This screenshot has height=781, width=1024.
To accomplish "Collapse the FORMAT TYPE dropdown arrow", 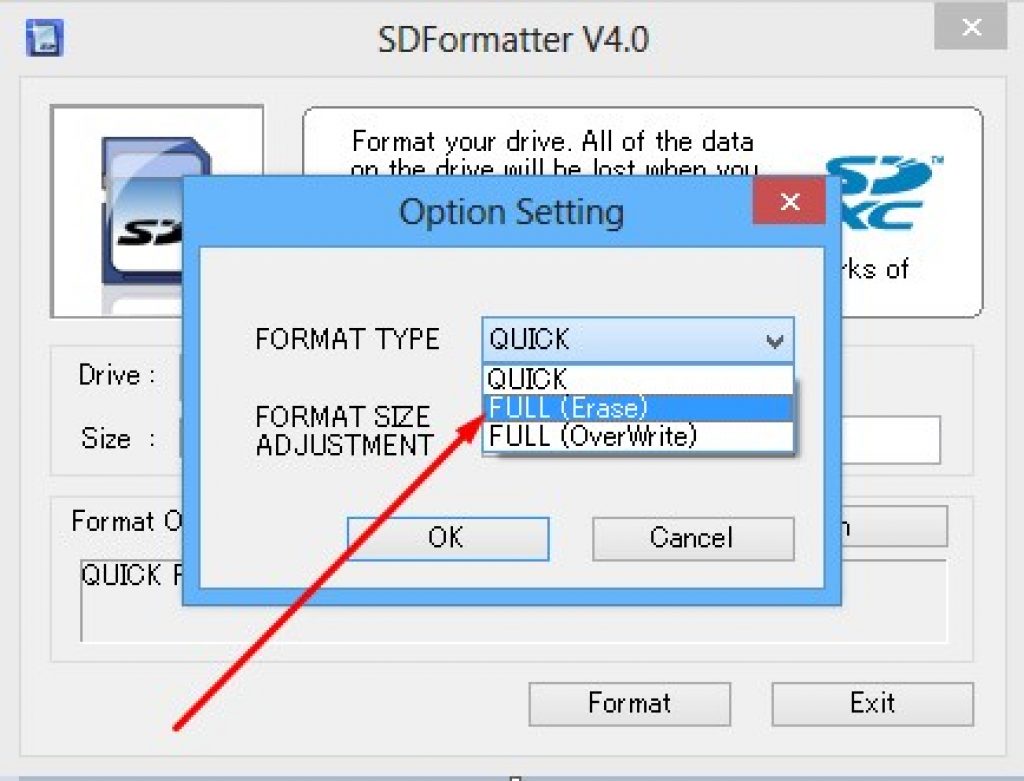I will pyautogui.click(x=774, y=341).
